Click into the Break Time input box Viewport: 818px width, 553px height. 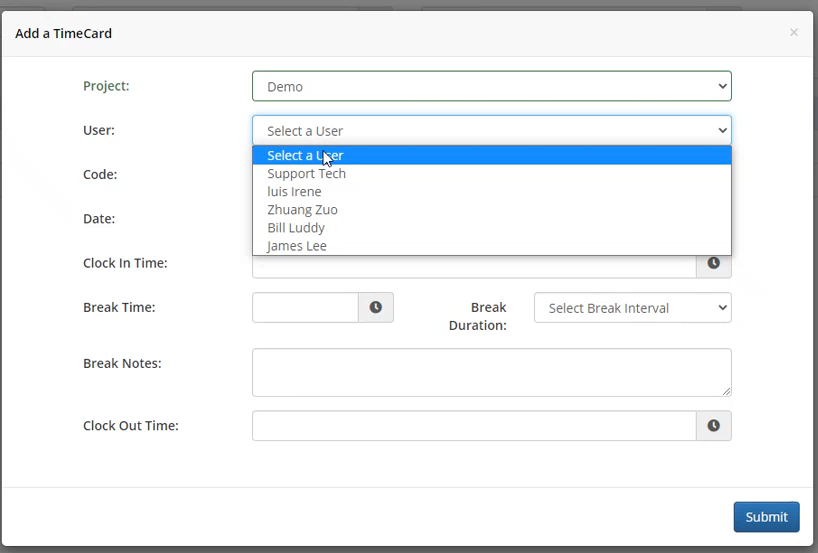pos(305,308)
